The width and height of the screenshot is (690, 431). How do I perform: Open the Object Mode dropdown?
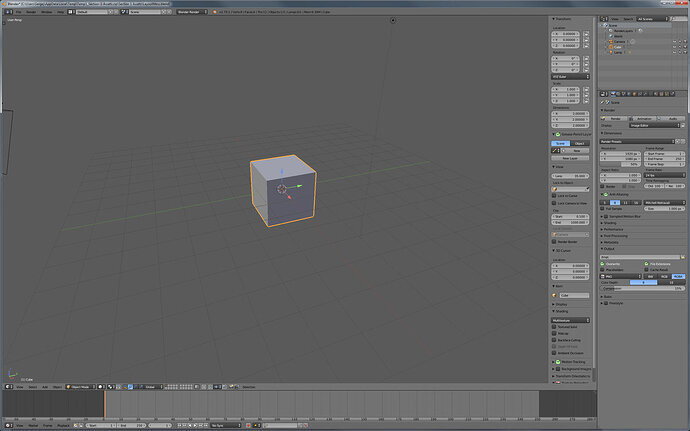(x=78, y=386)
